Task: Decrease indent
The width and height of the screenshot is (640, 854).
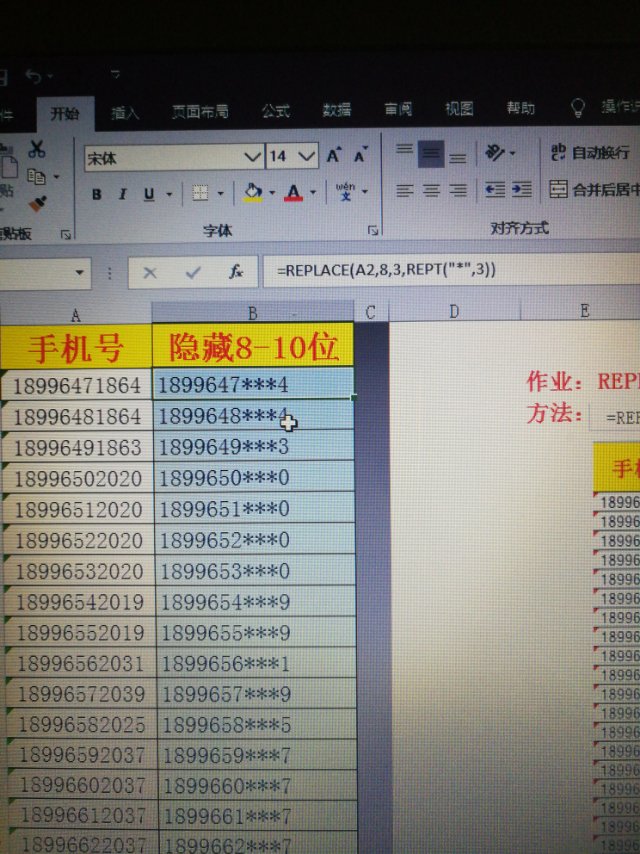Action: coord(495,190)
